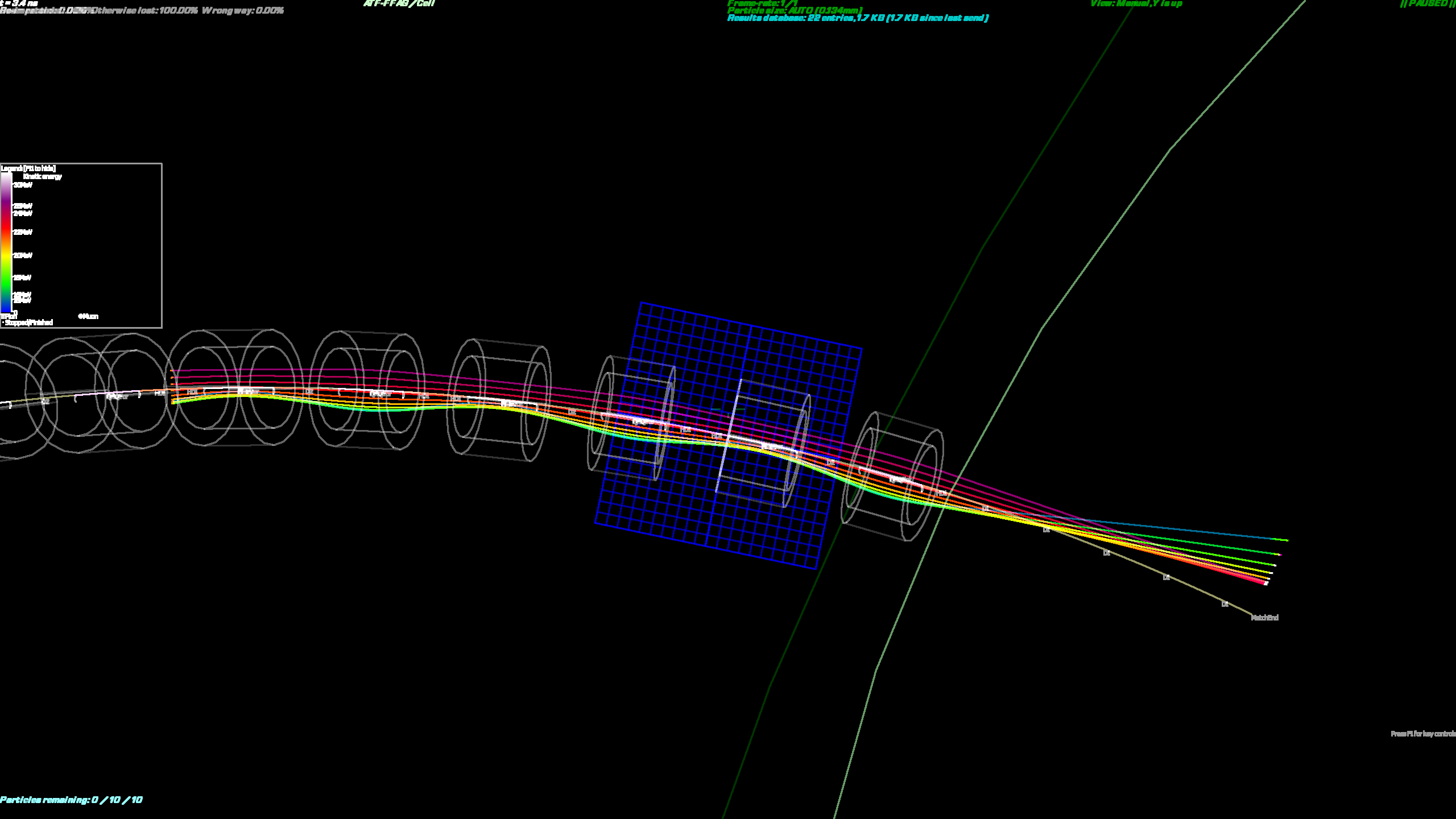The image size is (1456, 819).
Task: Click the Particle size: AUTO readout
Action: [x=795, y=10]
